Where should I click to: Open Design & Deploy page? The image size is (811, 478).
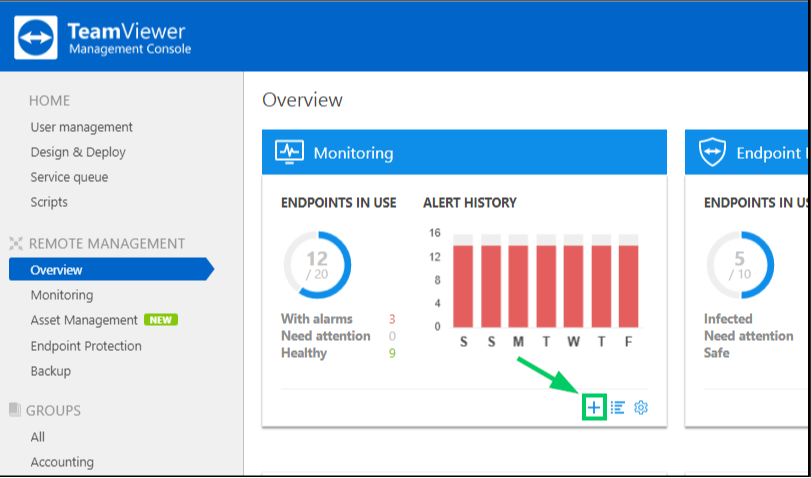(x=78, y=152)
